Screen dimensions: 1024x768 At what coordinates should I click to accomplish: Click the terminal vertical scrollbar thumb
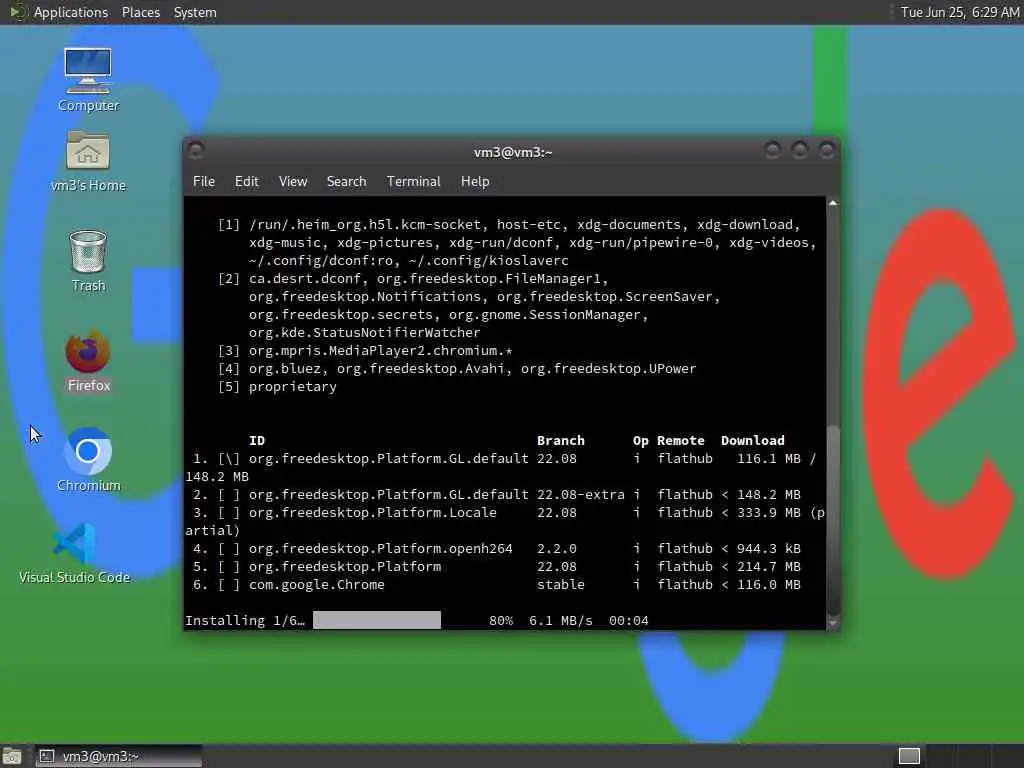click(x=833, y=520)
